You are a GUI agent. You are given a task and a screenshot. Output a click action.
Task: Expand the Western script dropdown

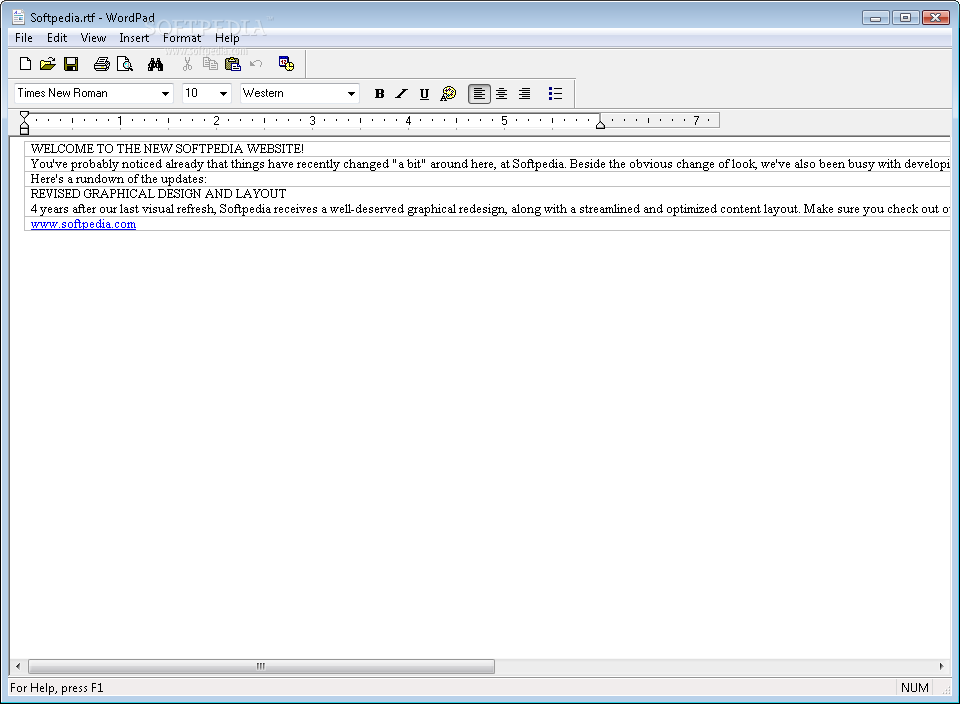[351, 94]
